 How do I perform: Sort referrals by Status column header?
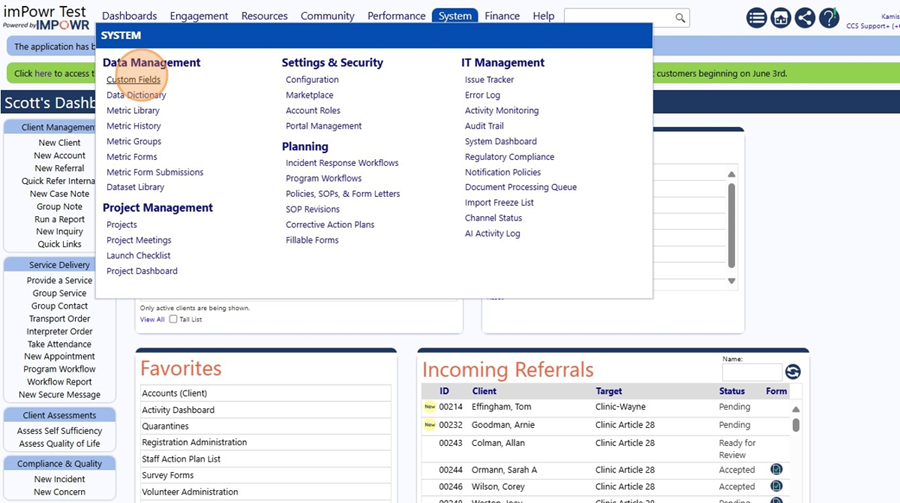[732, 391]
